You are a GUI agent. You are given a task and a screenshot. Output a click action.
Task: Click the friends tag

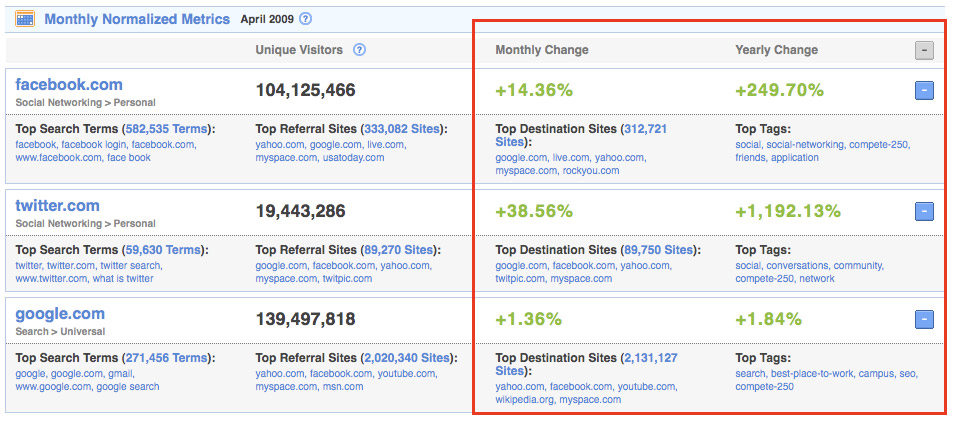750,157
